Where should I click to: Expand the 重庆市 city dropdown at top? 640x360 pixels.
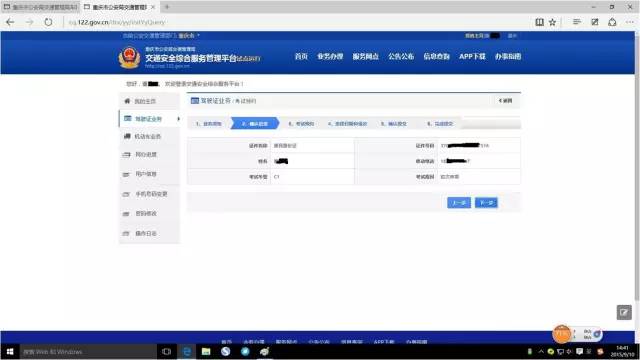coord(189,36)
